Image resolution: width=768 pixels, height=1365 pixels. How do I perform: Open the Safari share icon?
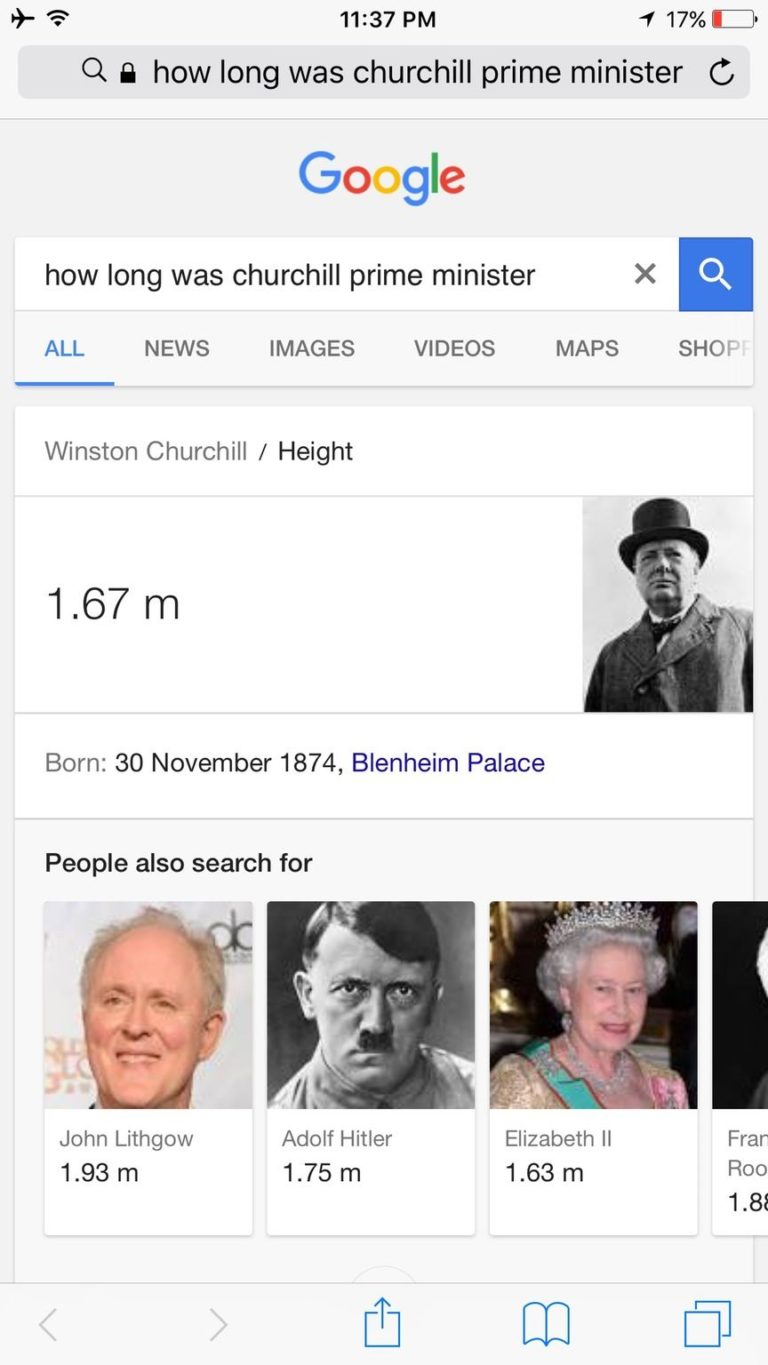click(382, 1325)
